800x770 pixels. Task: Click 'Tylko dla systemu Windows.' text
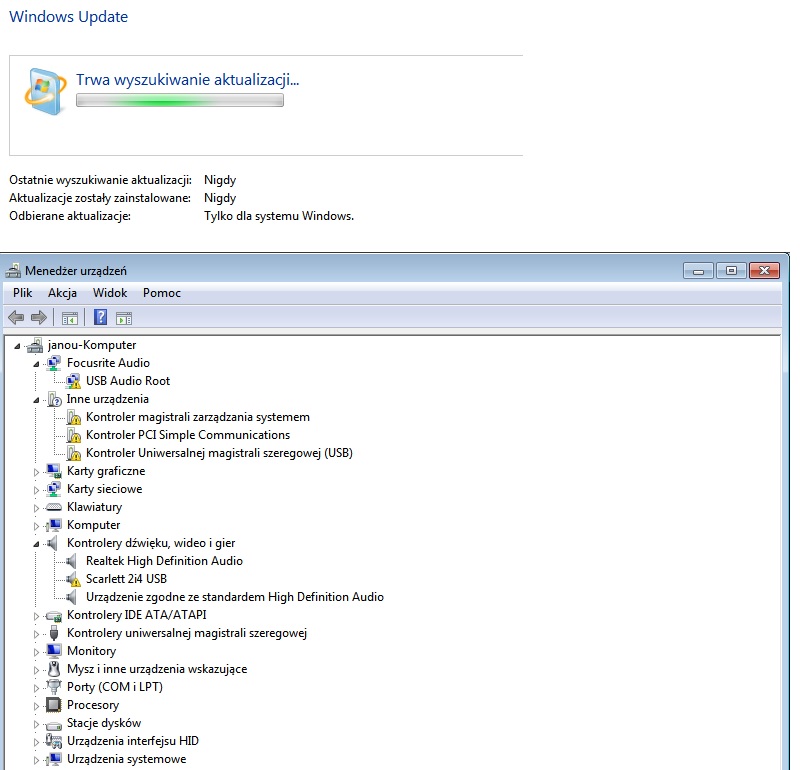[279, 216]
